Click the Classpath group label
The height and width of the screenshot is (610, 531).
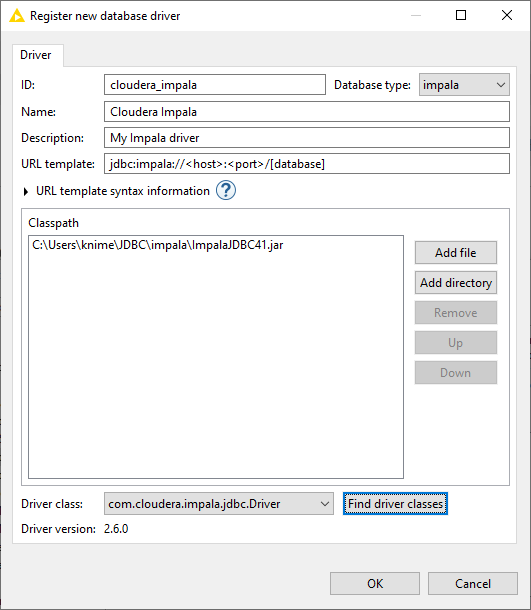coord(53,223)
